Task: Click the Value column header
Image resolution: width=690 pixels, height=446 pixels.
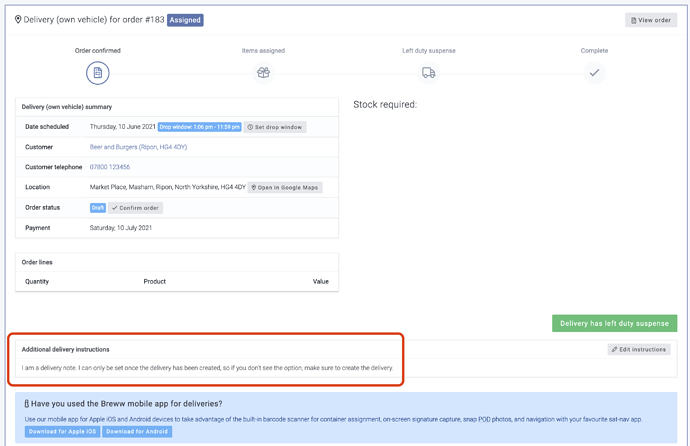Action: coord(321,281)
